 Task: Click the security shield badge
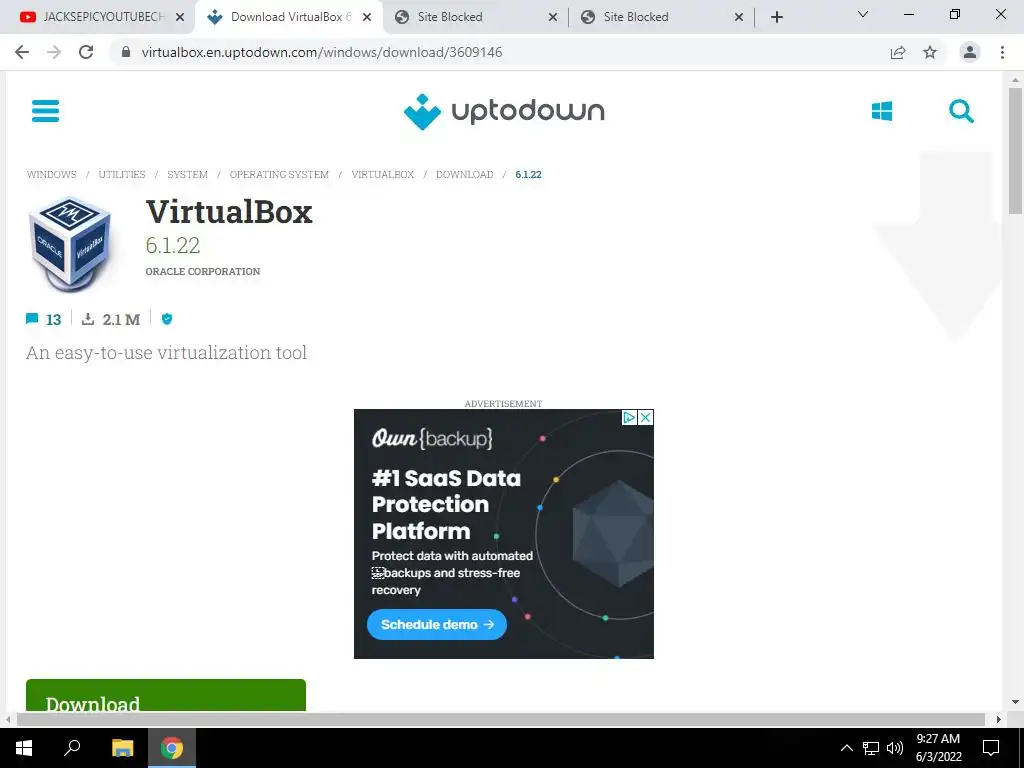[x=167, y=319]
